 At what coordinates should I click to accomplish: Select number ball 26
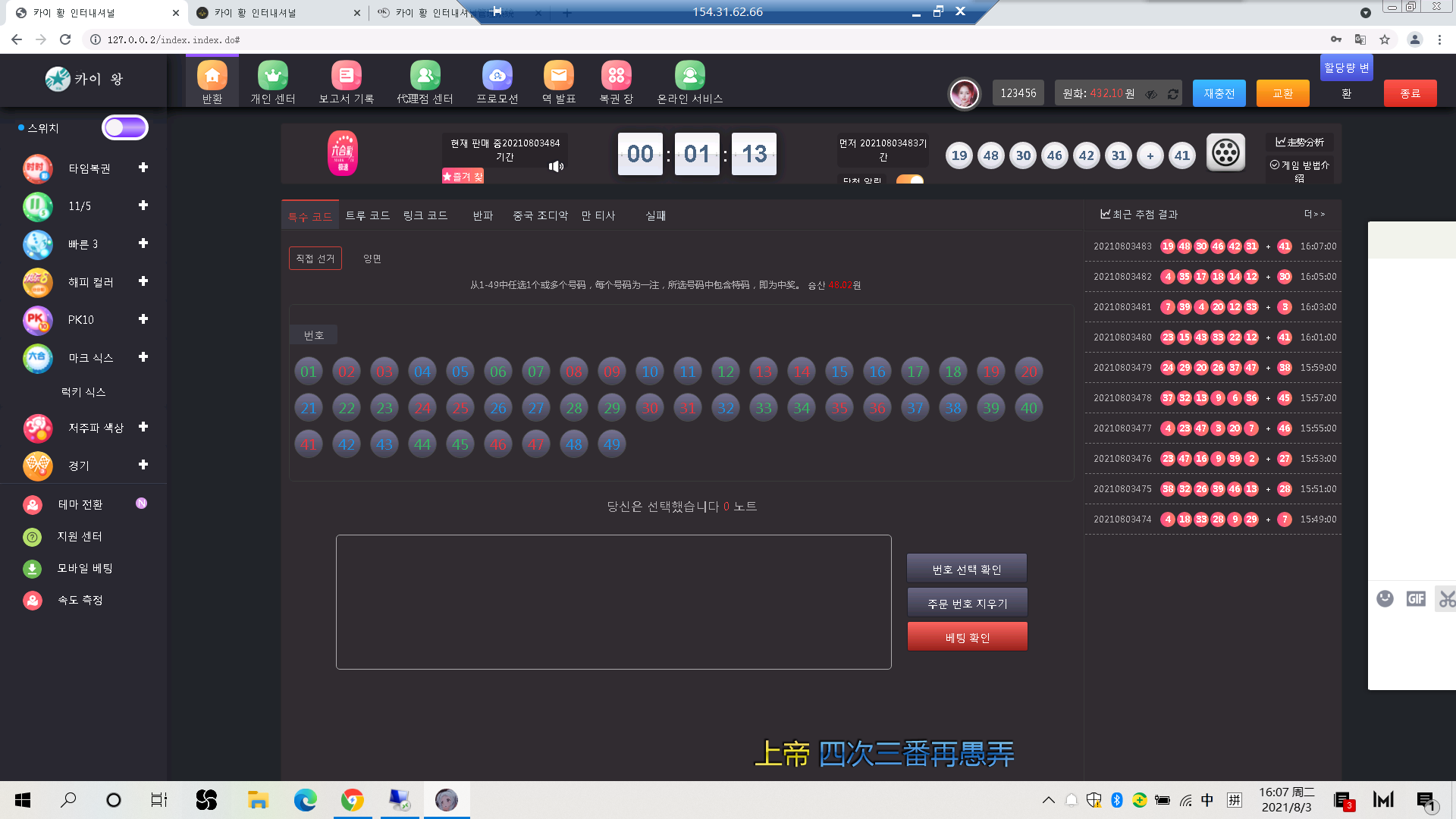point(498,408)
